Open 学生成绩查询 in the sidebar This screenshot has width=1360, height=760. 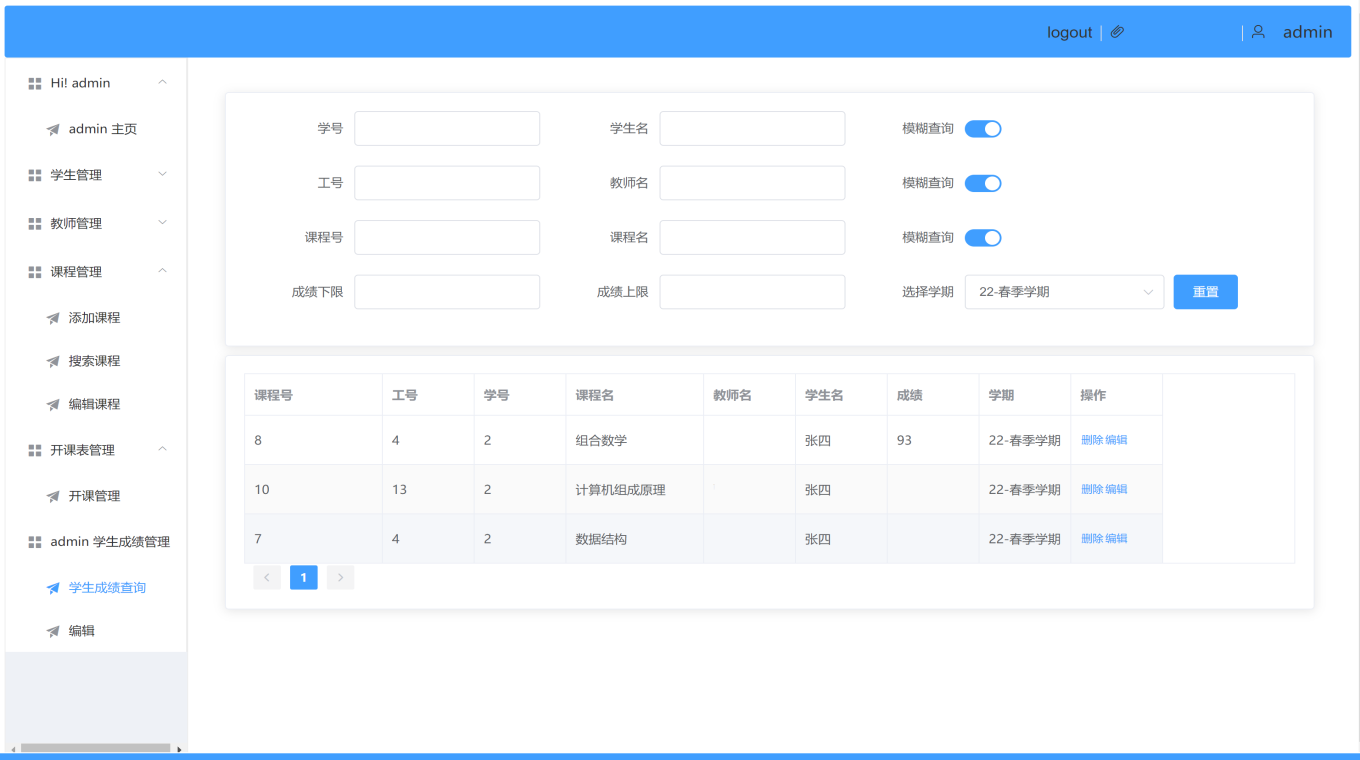[107, 588]
